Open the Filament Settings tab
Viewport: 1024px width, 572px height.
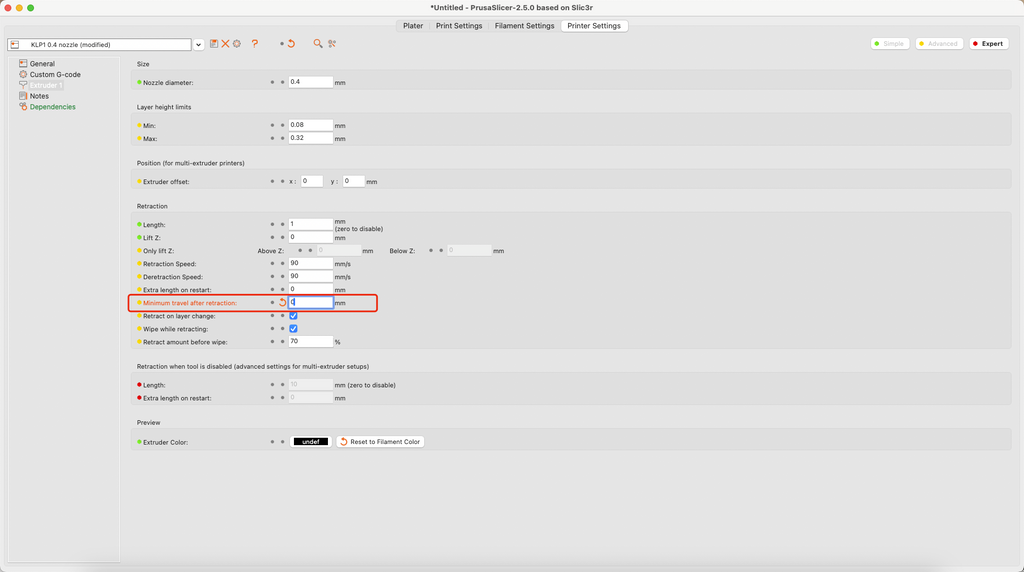click(524, 26)
